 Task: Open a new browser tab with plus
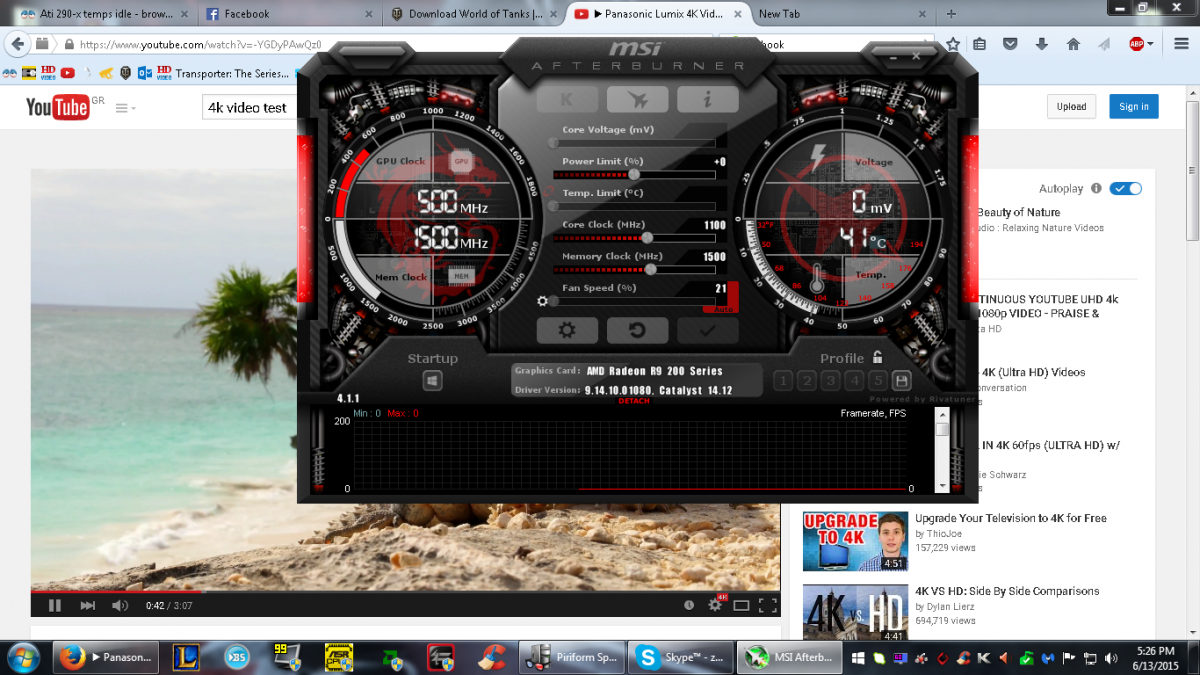[951, 14]
